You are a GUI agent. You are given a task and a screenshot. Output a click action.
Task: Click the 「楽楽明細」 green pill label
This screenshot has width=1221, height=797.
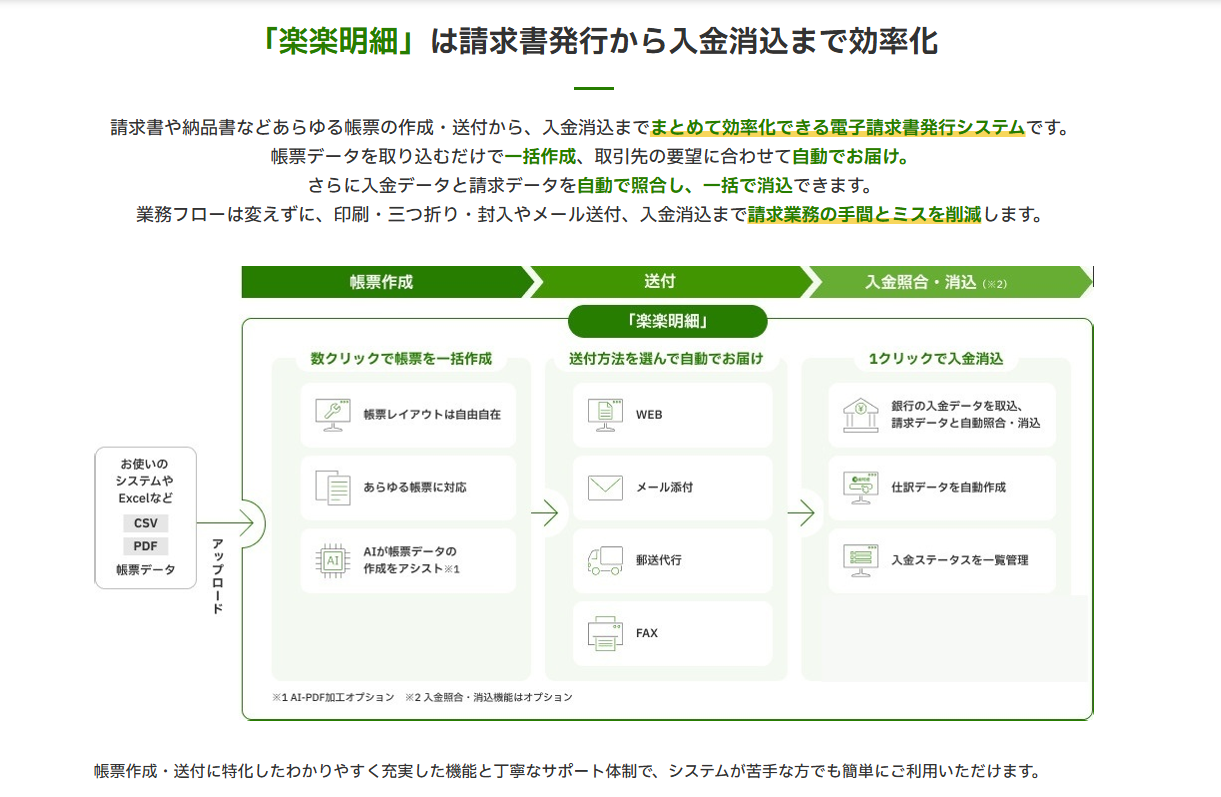coord(667,321)
